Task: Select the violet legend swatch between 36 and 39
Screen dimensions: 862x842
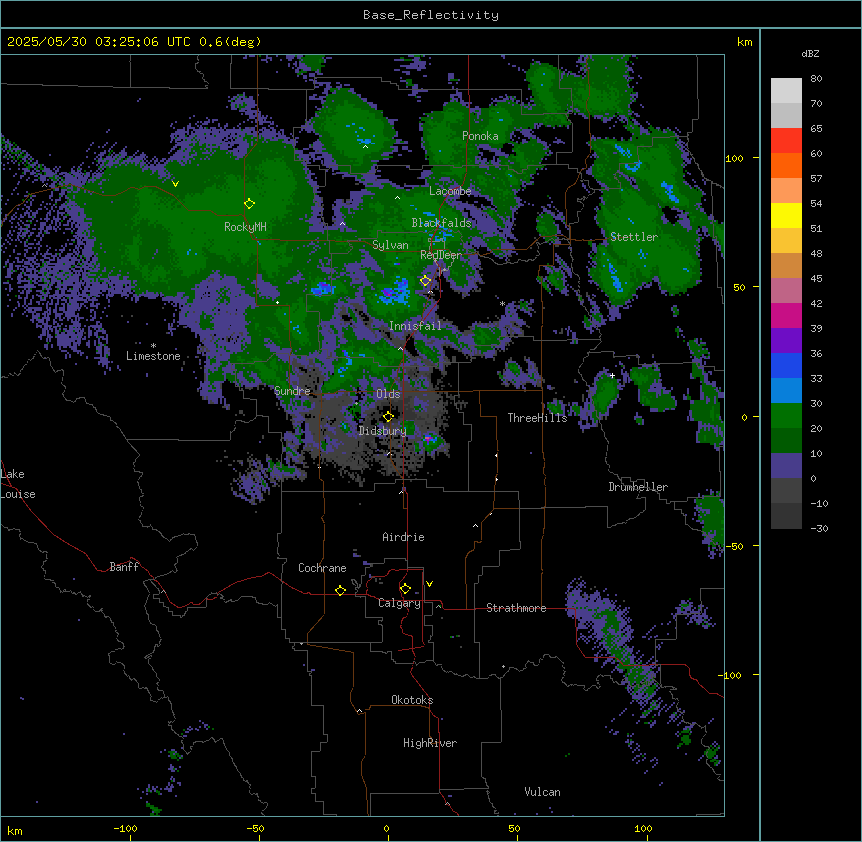Action: coord(786,341)
